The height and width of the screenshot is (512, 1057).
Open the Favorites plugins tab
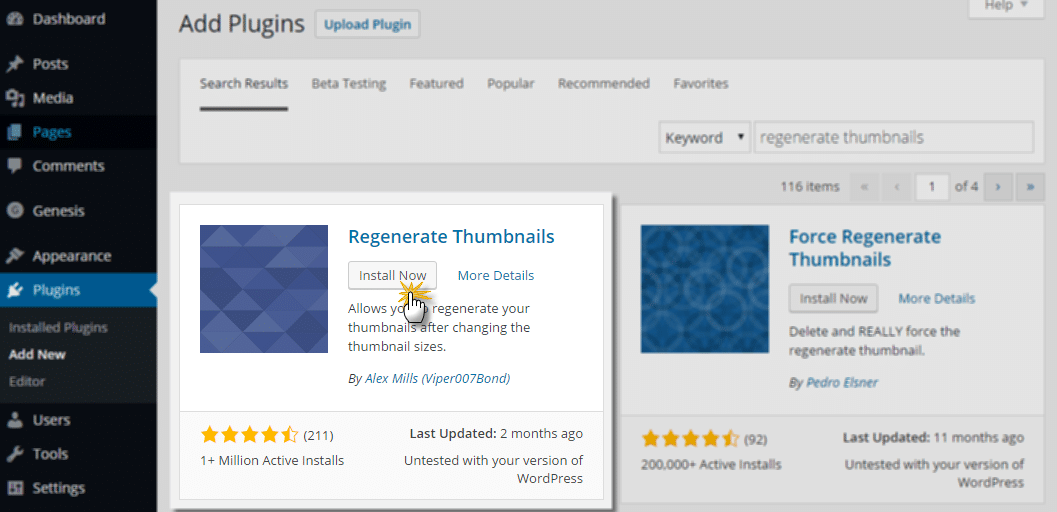pos(701,84)
